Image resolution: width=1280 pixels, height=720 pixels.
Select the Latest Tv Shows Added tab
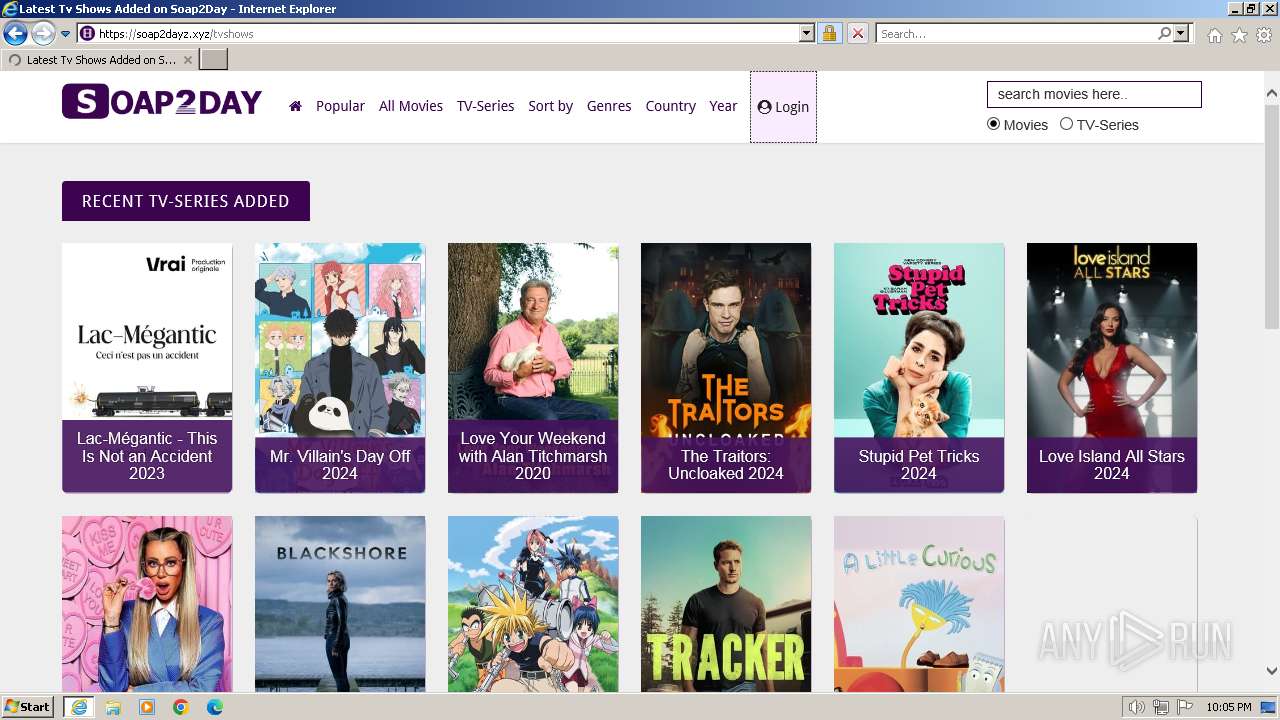(x=99, y=60)
